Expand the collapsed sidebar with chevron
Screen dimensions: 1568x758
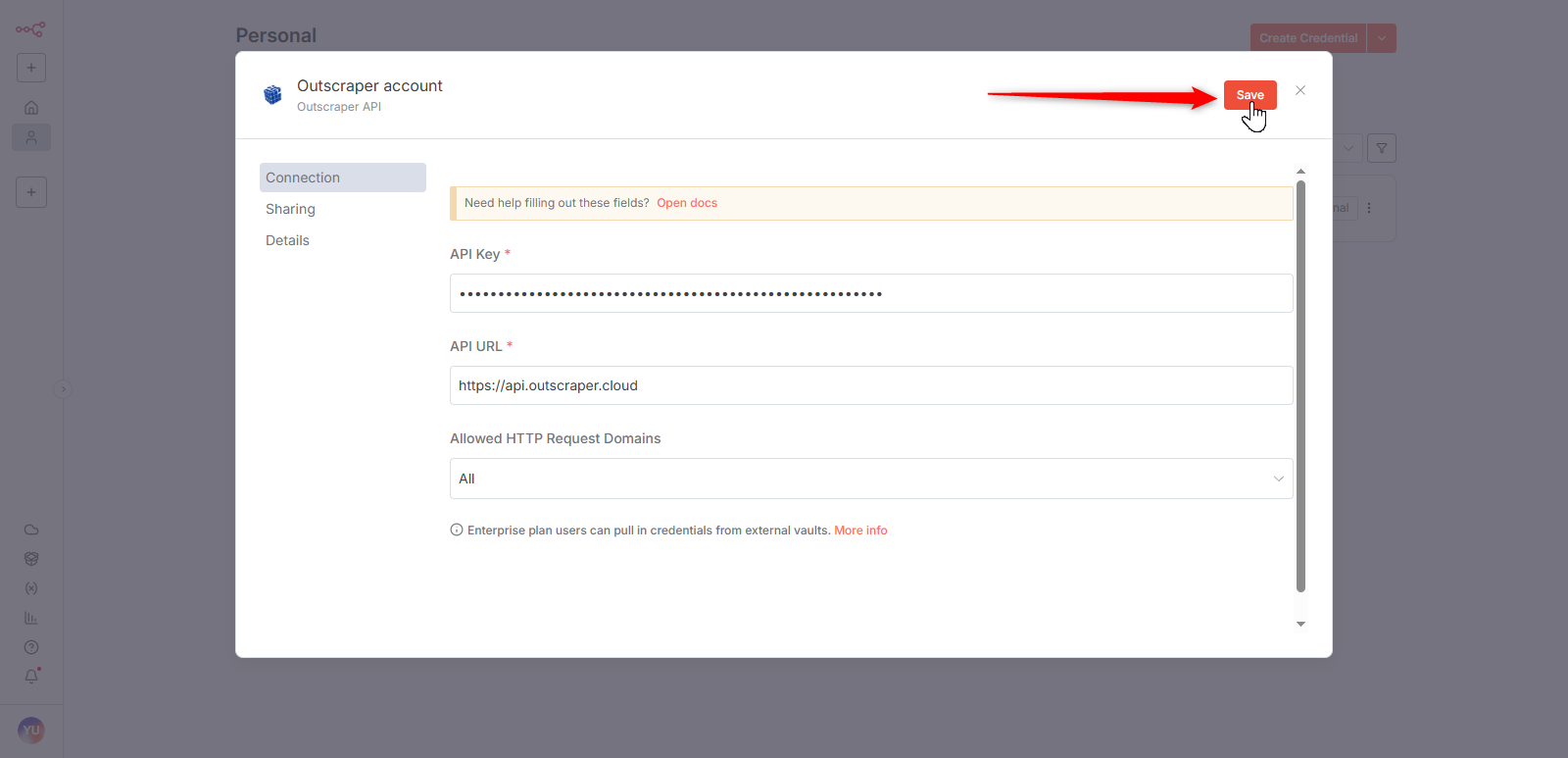(63, 389)
